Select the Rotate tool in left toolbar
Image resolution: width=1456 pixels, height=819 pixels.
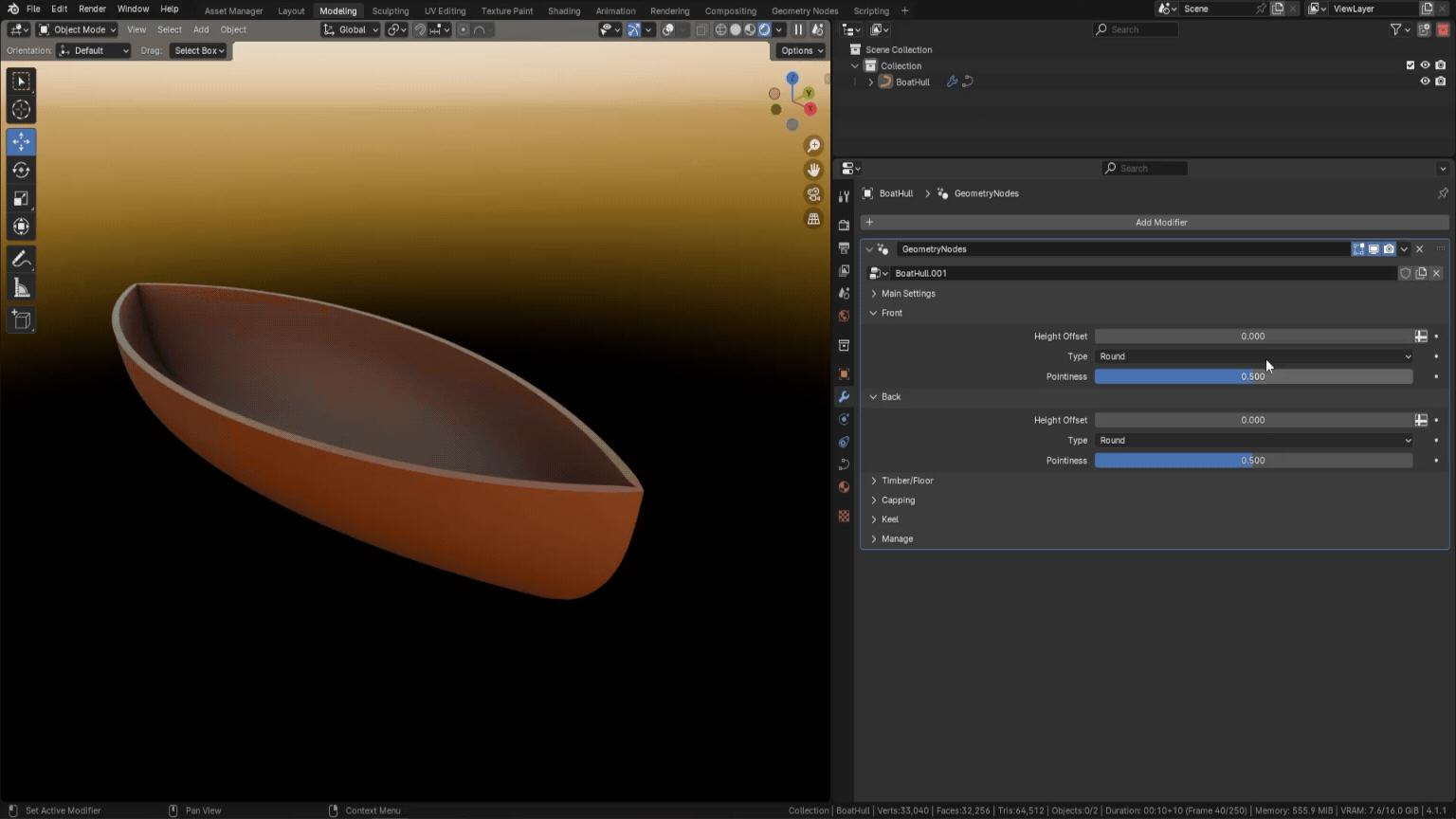point(21,171)
